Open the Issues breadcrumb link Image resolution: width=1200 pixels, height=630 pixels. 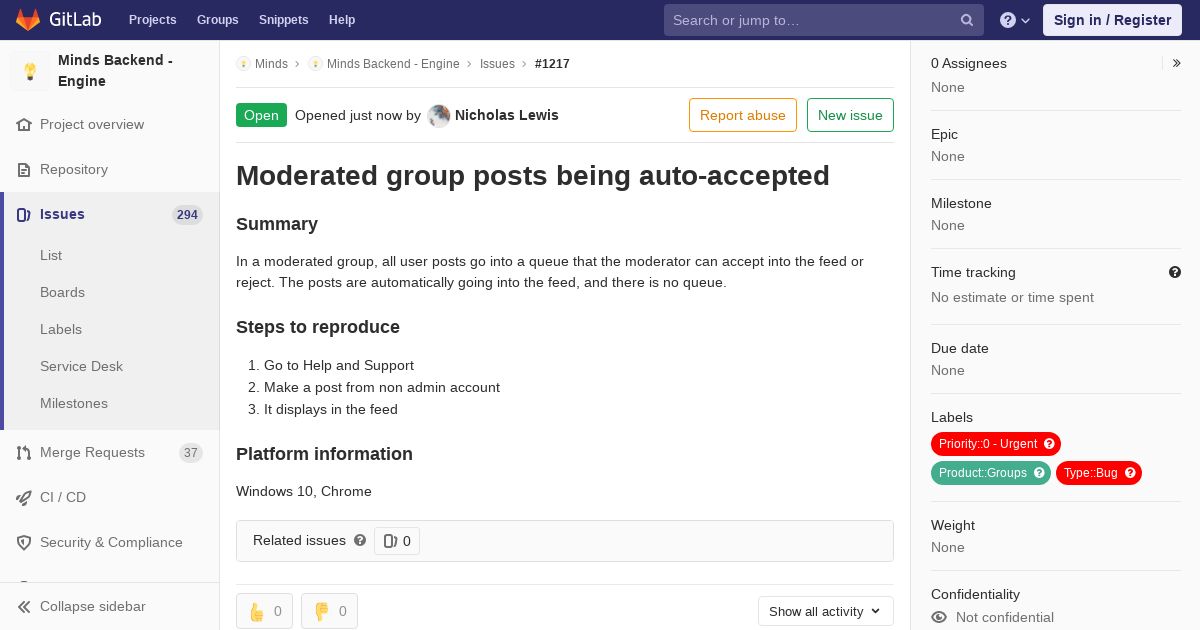click(x=497, y=64)
